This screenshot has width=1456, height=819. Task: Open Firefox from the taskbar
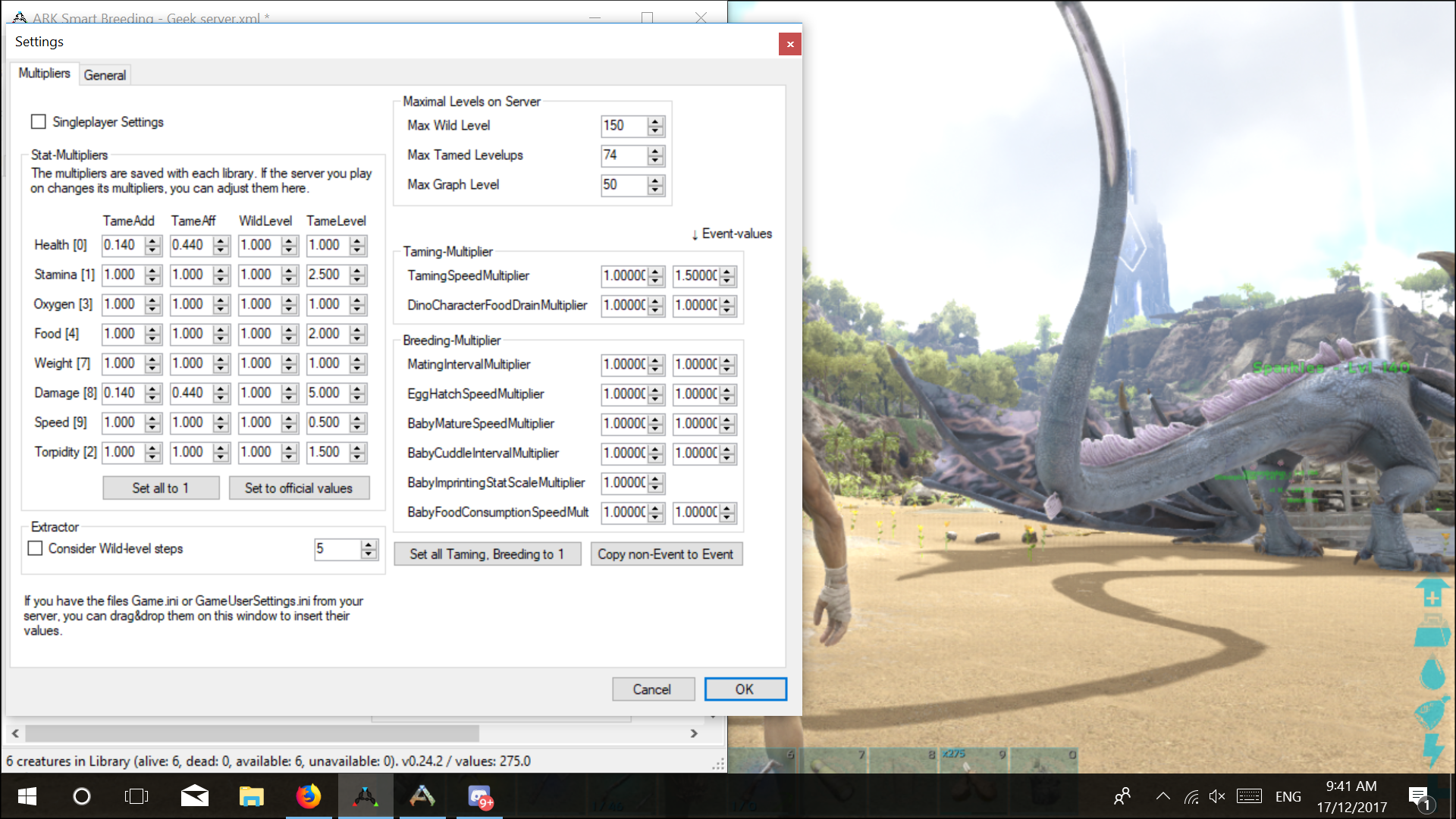[x=309, y=796]
